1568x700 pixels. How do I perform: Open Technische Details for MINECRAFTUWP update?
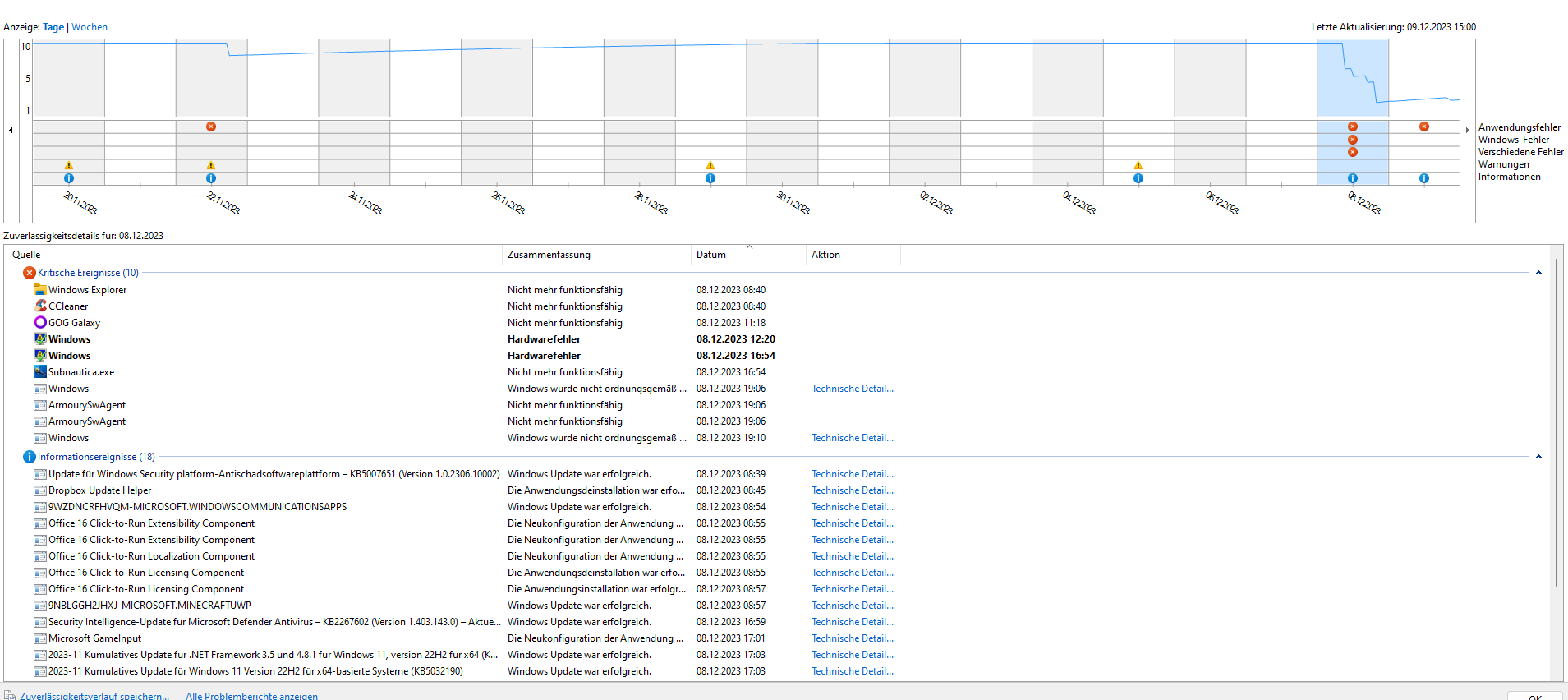point(853,606)
